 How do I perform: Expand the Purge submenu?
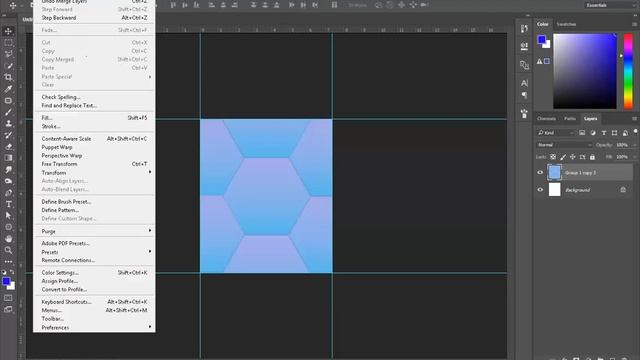[94, 231]
